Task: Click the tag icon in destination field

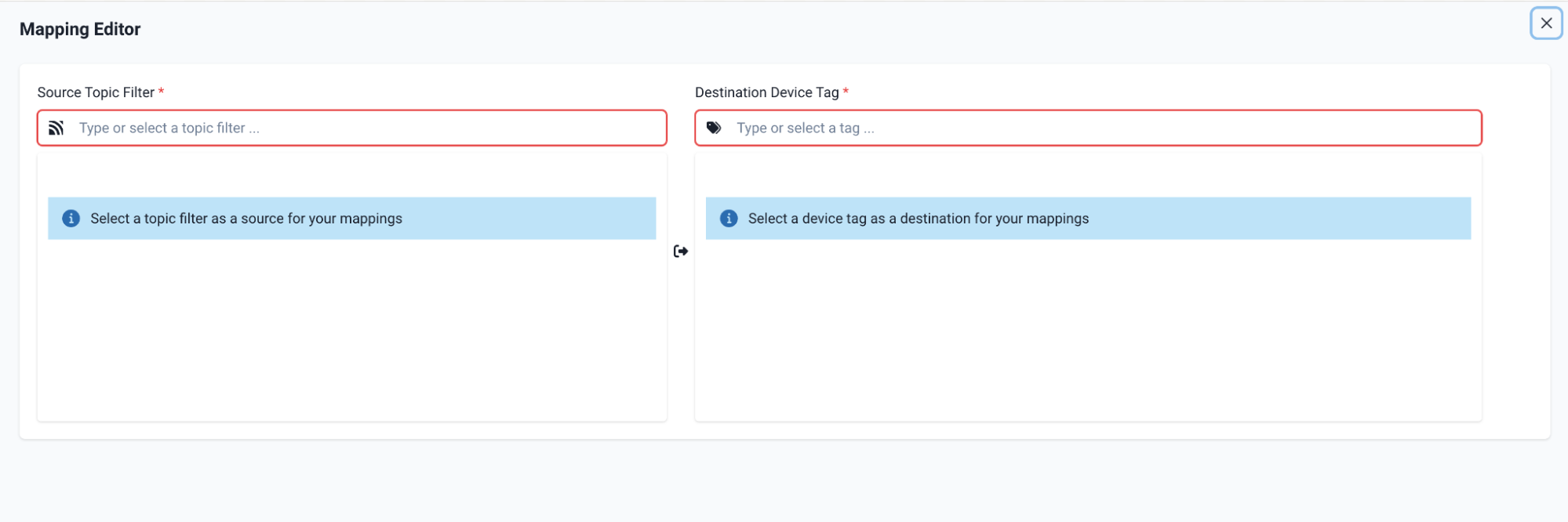Action: [714, 128]
